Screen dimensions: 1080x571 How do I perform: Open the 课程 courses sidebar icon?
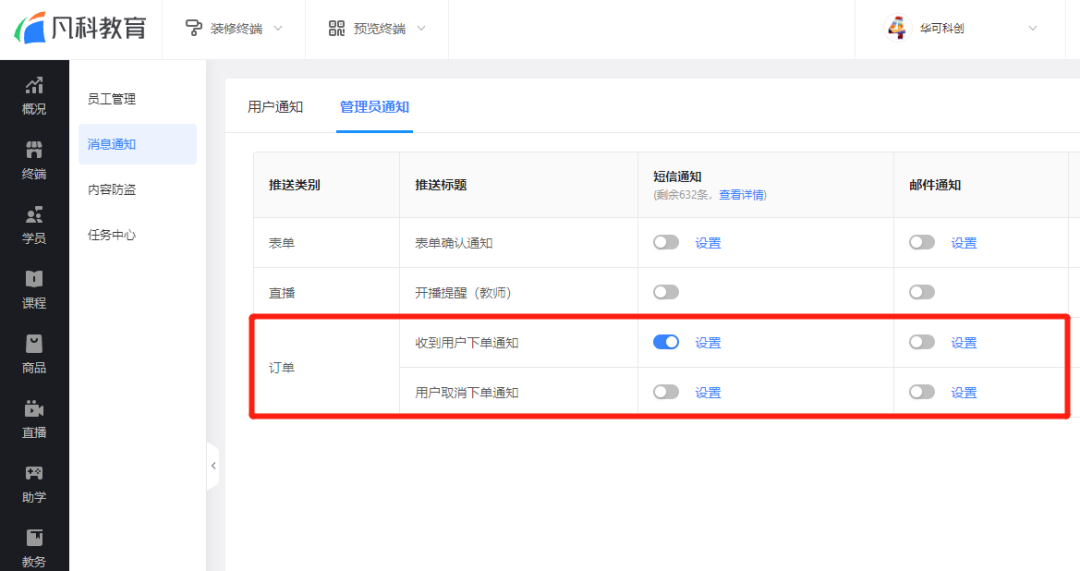34,290
